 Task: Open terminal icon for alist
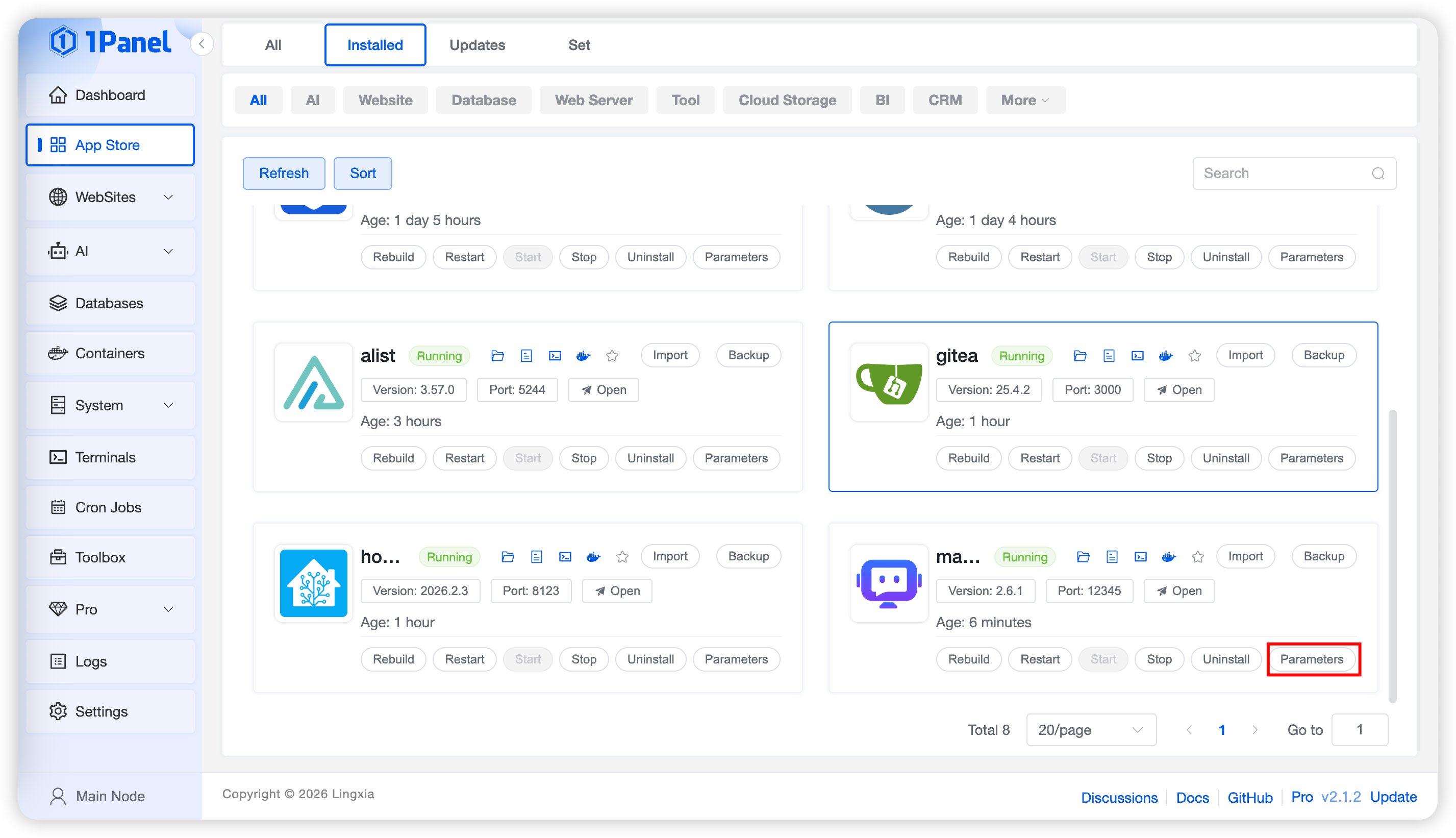[x=555, y=356]
